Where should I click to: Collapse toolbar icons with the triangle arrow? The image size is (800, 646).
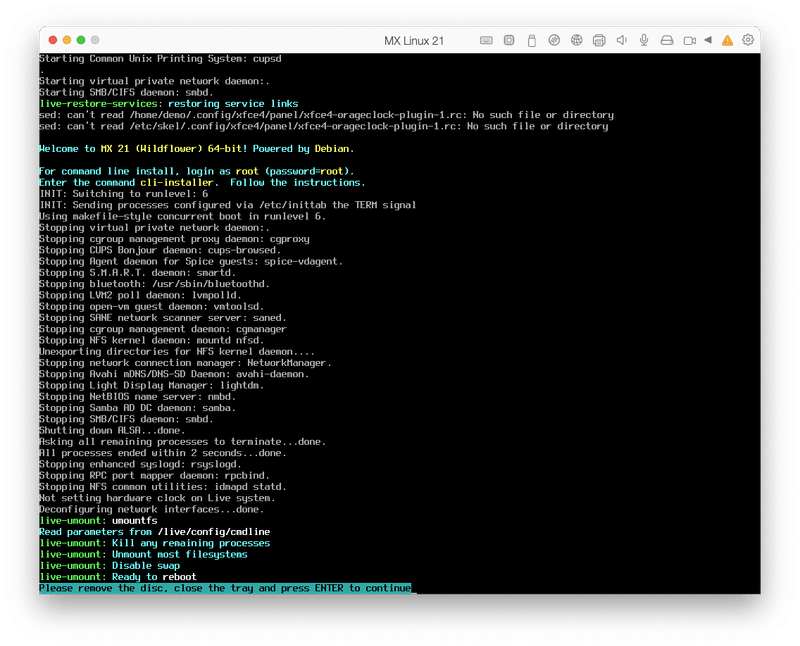click(708, 40)
